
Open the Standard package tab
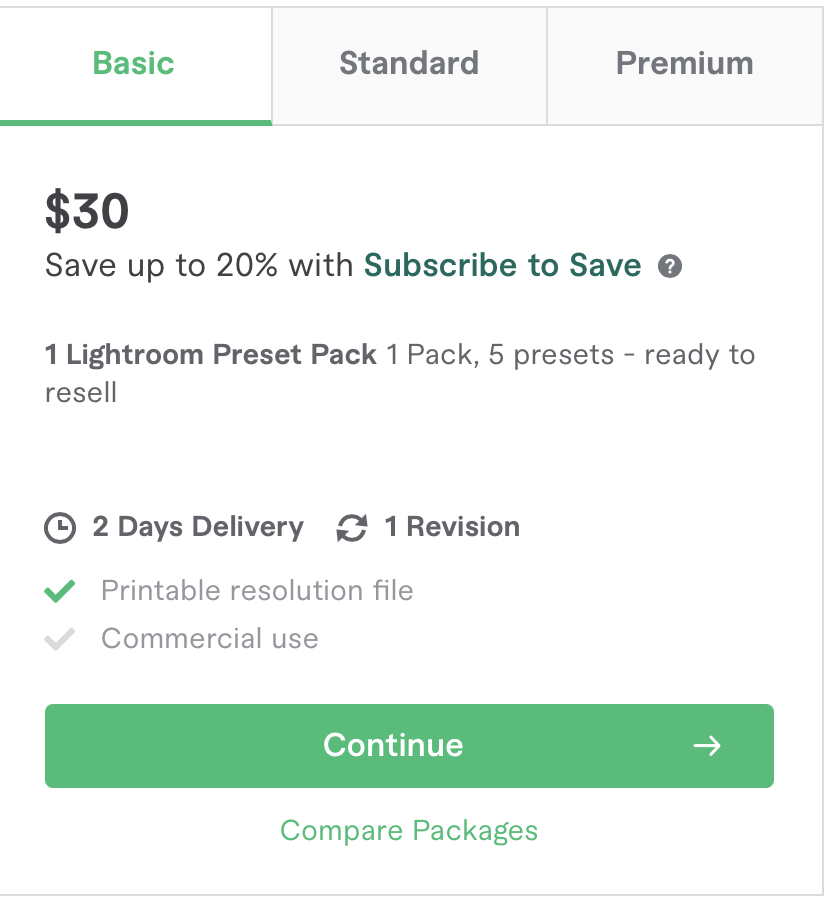[409, 64]
